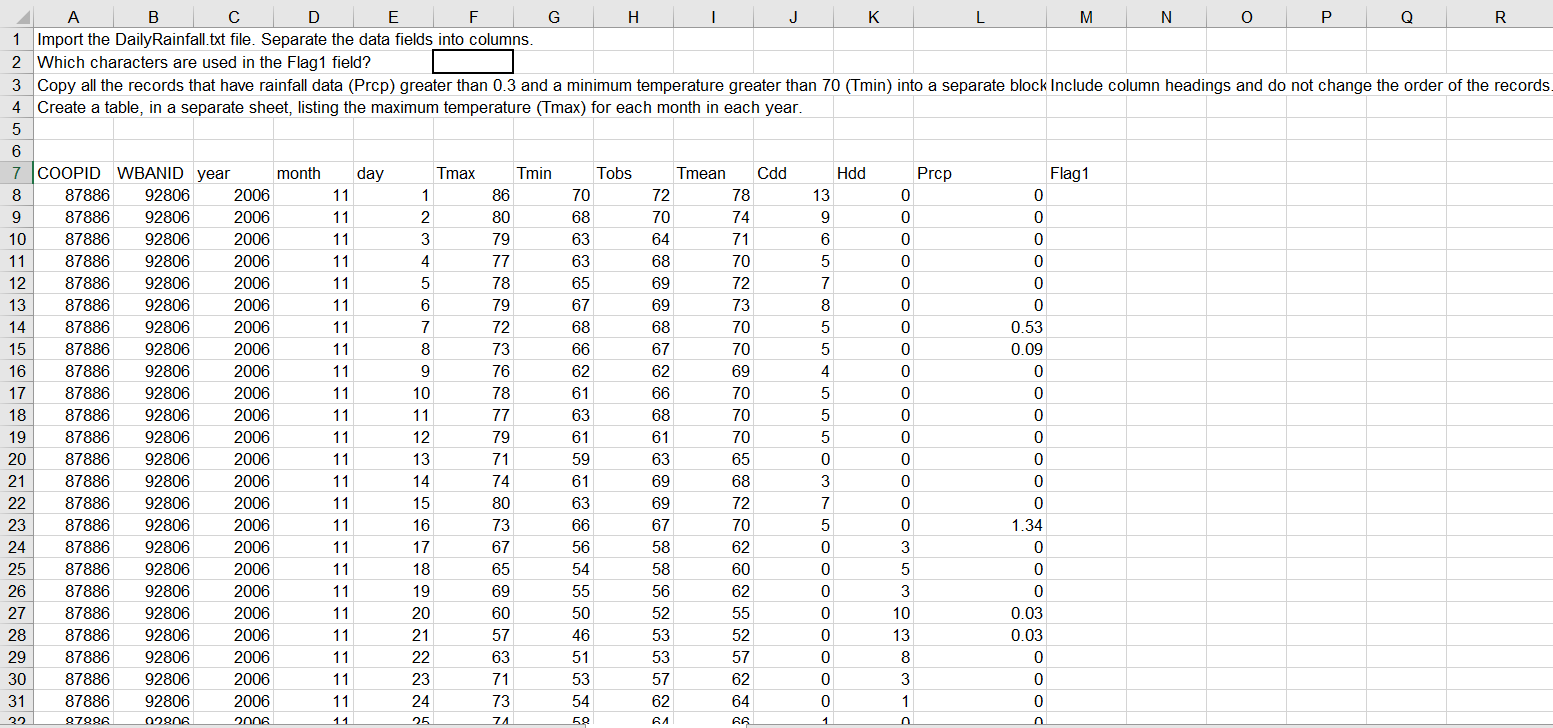Screen dimensions: 1553x728
Task: Select the COOPID header cell
Action: point(60,173)
